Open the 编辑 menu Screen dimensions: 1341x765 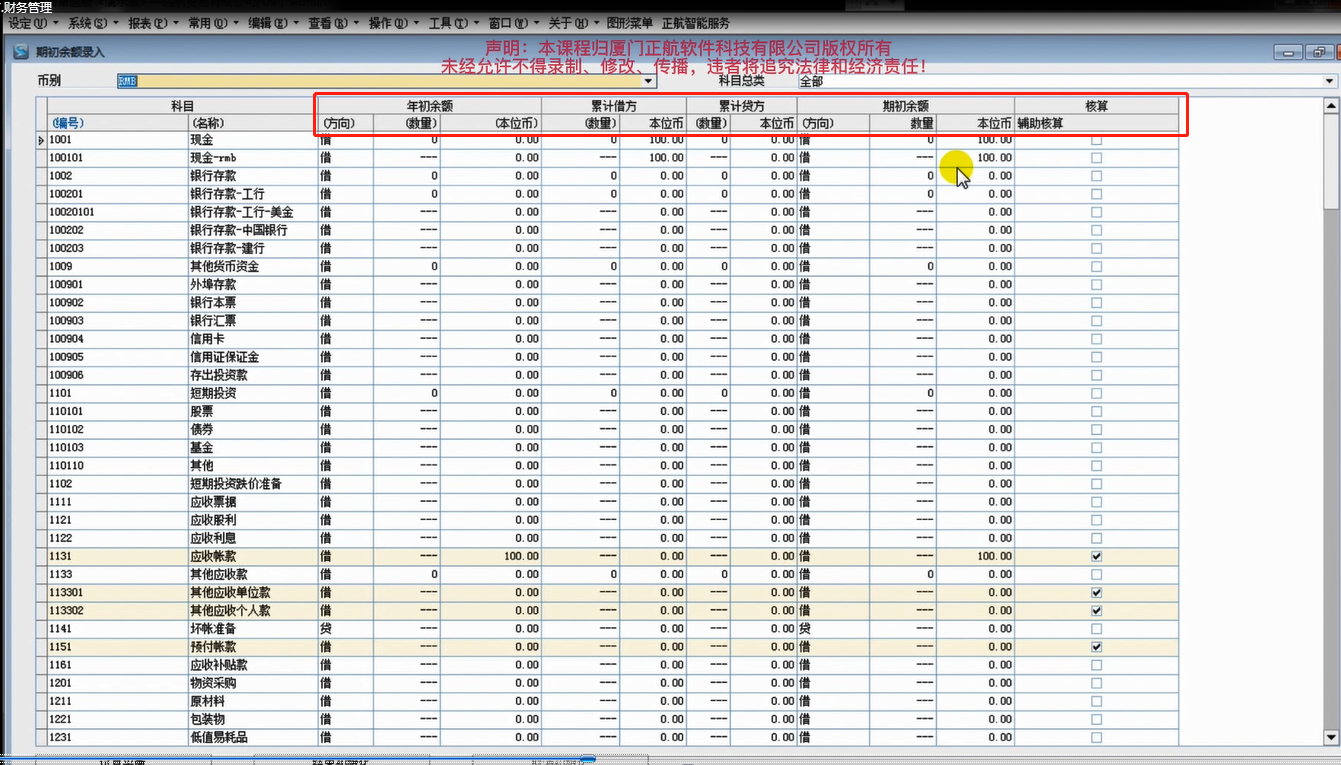tap(273, 23)
